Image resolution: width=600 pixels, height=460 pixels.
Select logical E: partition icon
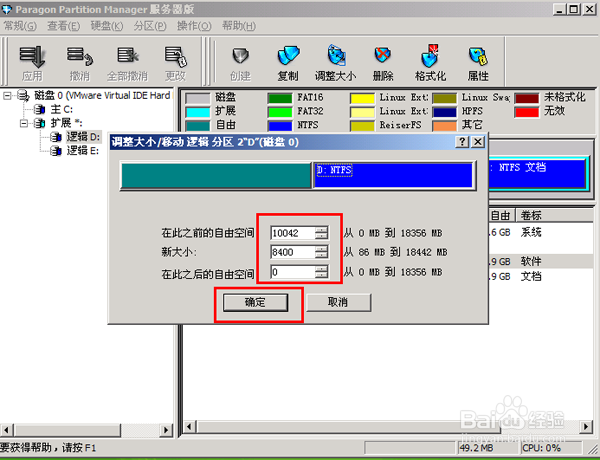point(55,151)
